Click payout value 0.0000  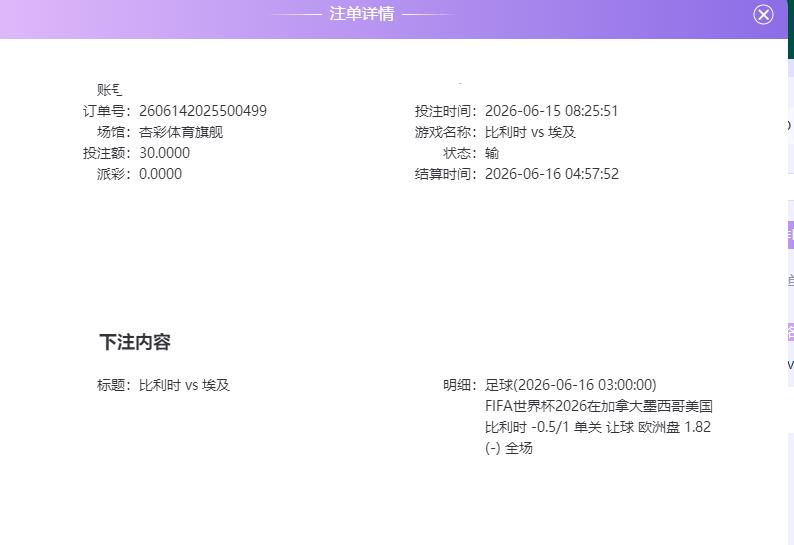(161, 174)
